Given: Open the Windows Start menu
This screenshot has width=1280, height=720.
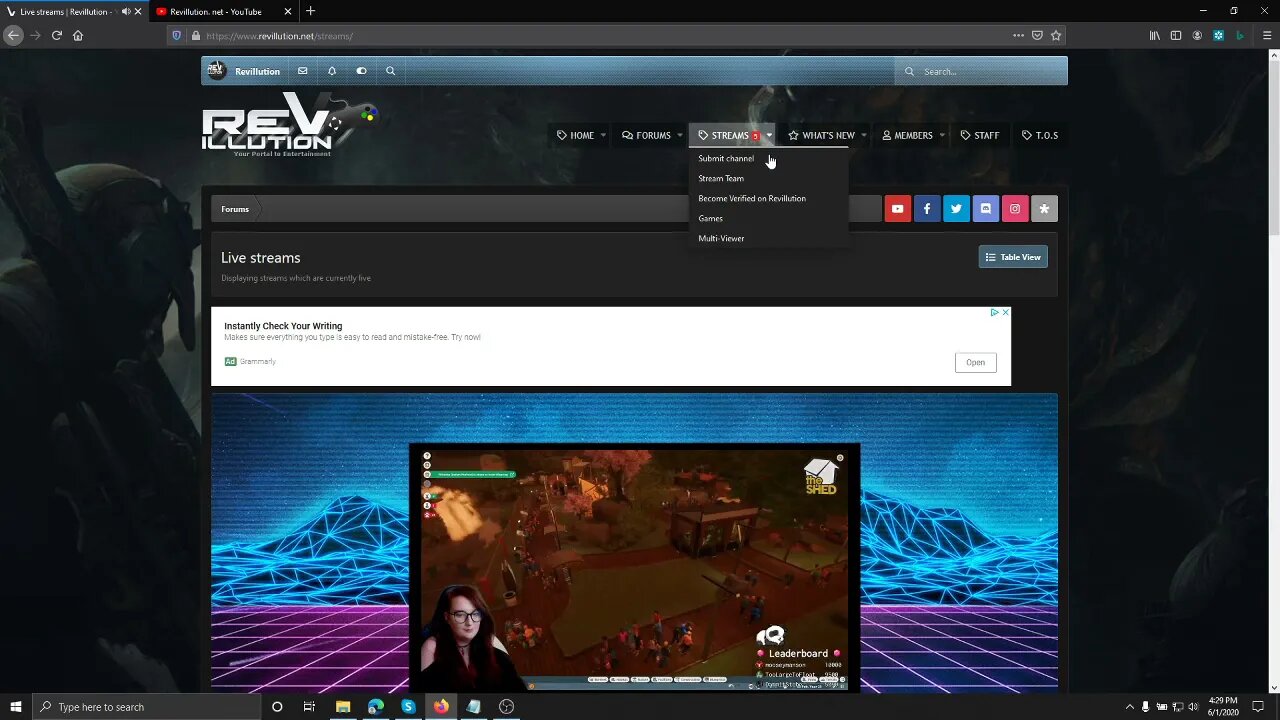Looking at the screenshot, I should 16,706.
